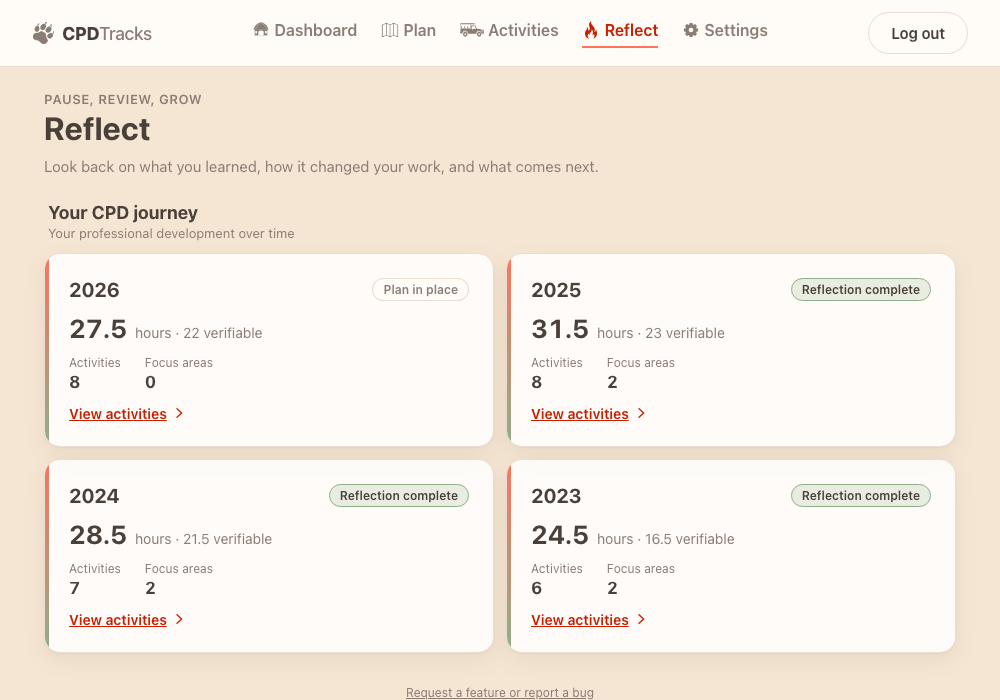This screenshot has height=700, width=1000.
Task: Click the Settings gear icon
Action: 691,30
